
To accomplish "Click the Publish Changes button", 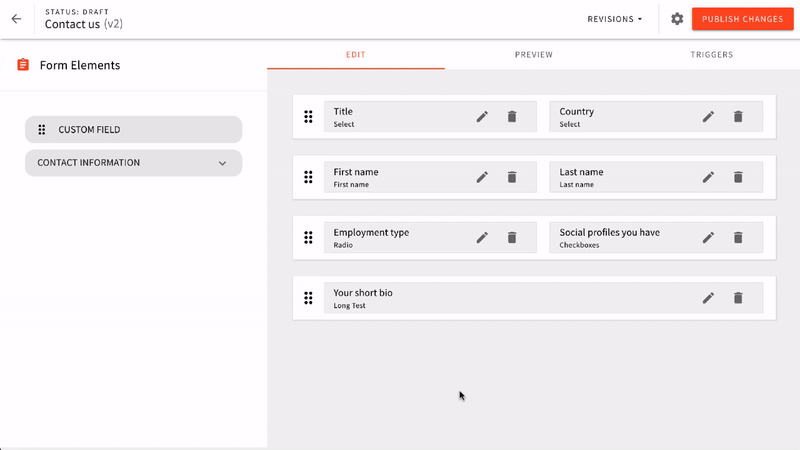I will click(741, 19).
